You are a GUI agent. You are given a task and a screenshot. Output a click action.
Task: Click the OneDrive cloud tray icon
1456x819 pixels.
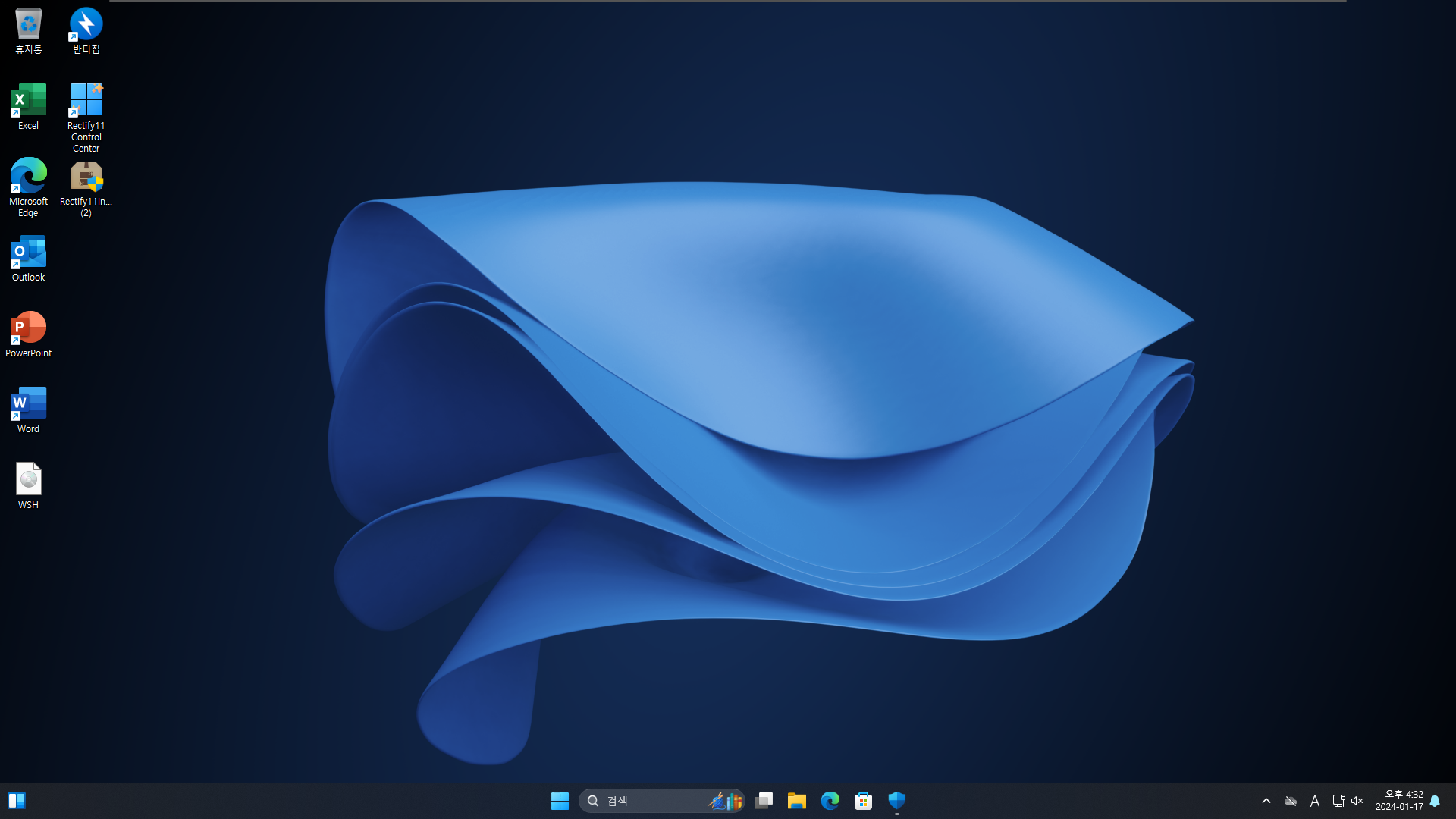click(x=1291, y=801)
